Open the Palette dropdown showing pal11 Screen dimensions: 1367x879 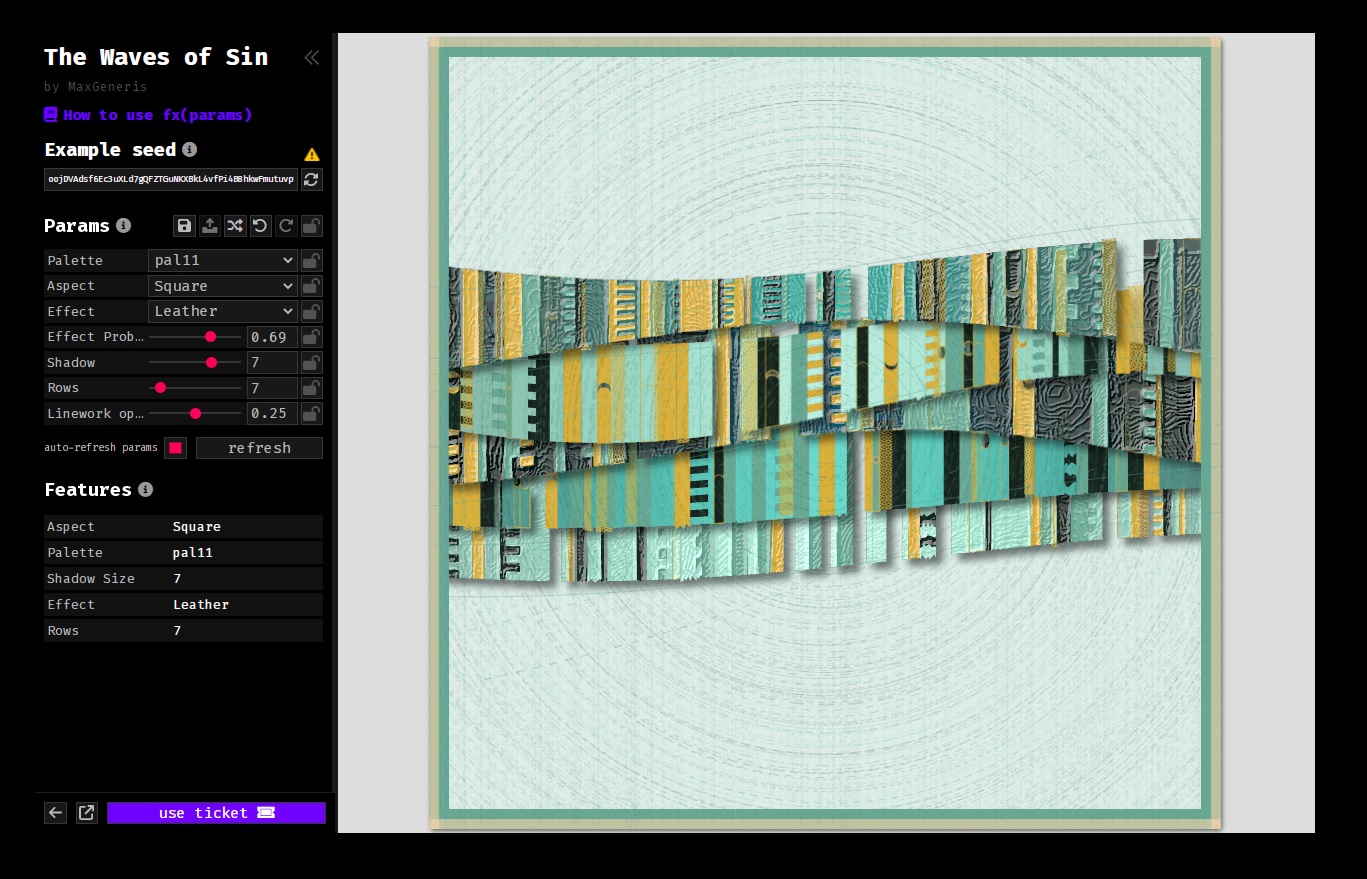[223, 261]
